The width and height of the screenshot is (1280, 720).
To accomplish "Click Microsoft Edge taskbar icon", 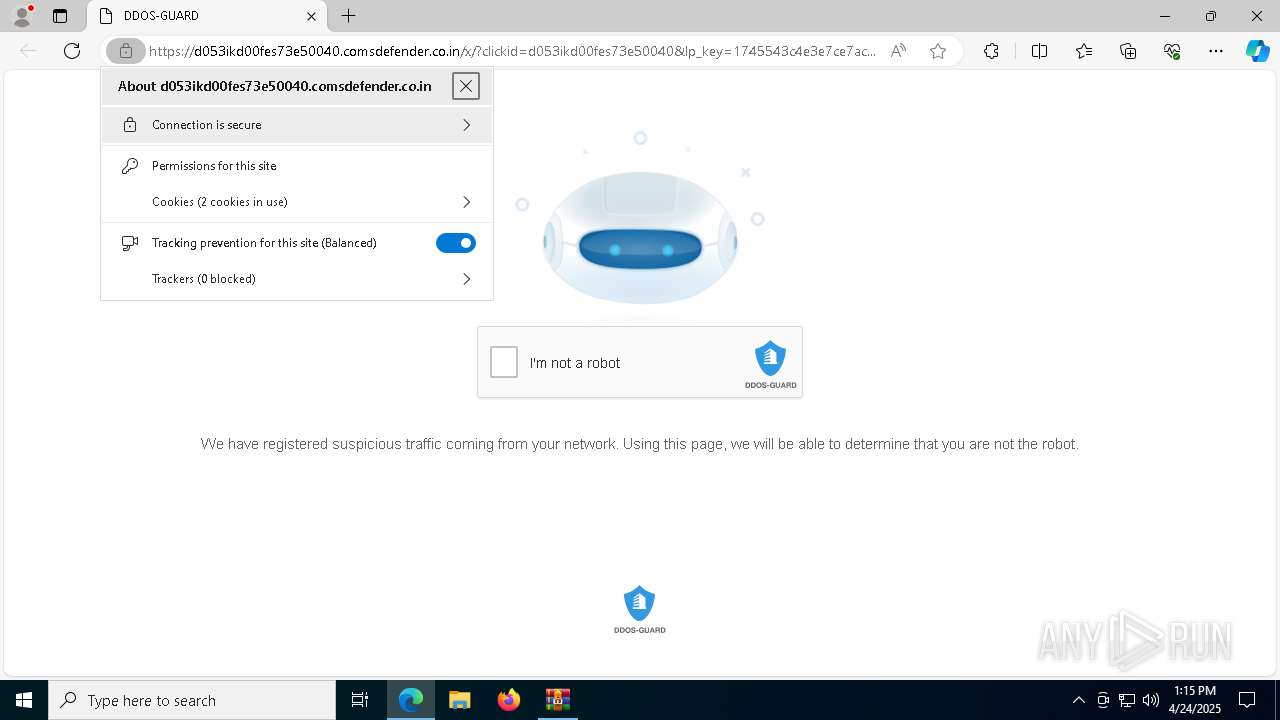I will pos(411,700).
